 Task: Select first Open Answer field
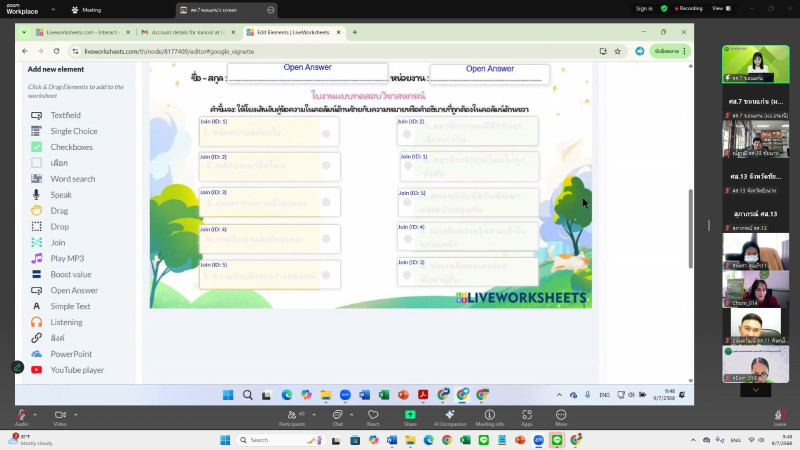[x=307, y=72]
